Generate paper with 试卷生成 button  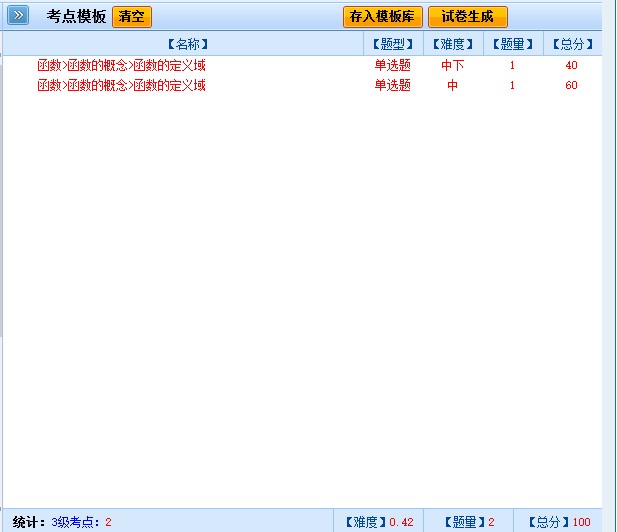pos(467,17)
